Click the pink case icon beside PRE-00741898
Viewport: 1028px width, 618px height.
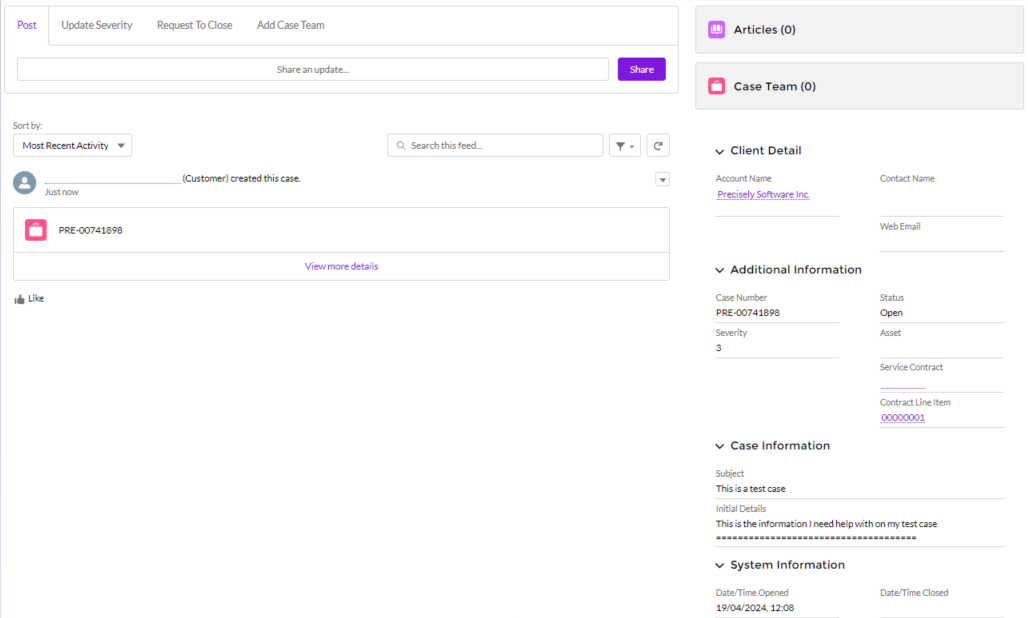click(36, 230)
